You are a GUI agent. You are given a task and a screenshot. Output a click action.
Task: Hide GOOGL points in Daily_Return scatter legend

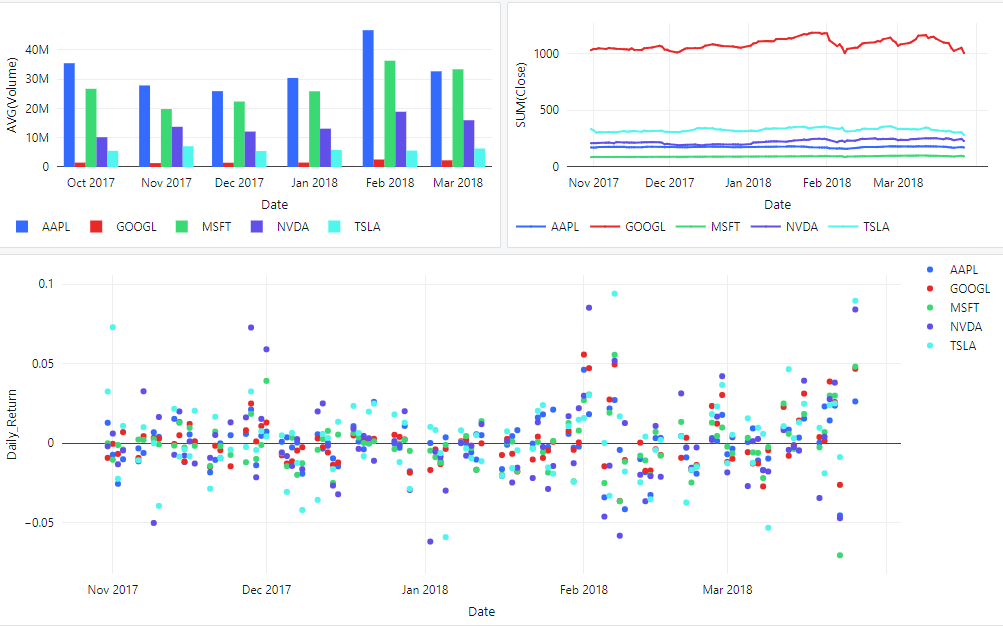pyautogui.click(x=958, y=289)
